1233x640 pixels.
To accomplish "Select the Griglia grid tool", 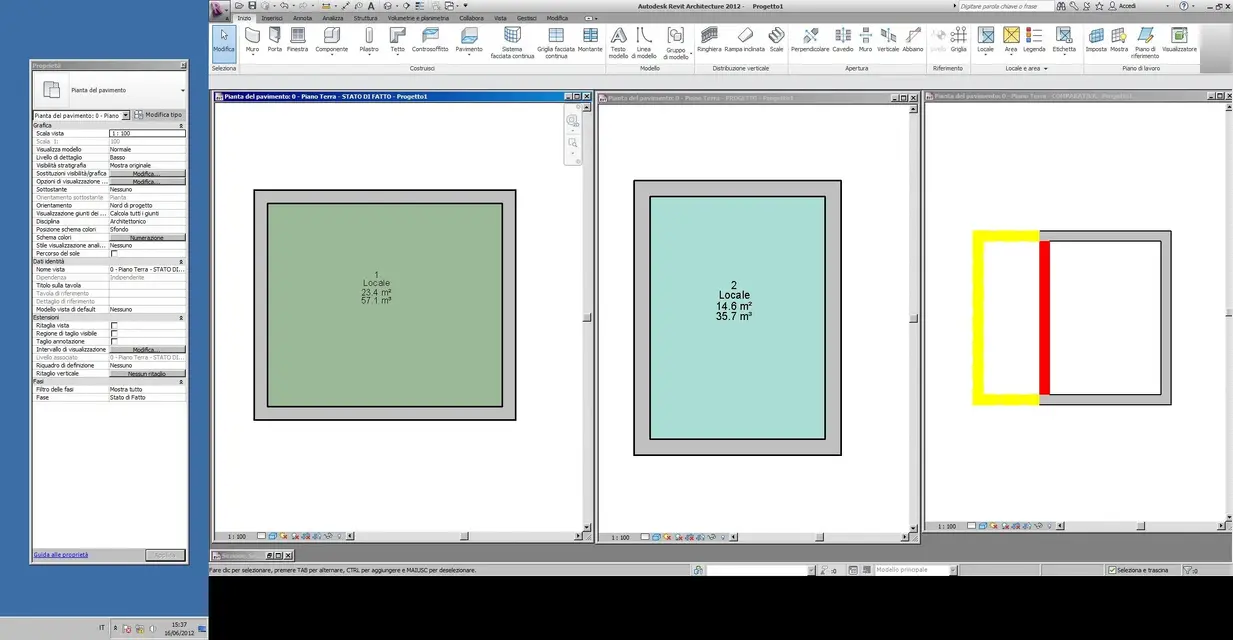I will coord(959,40).
